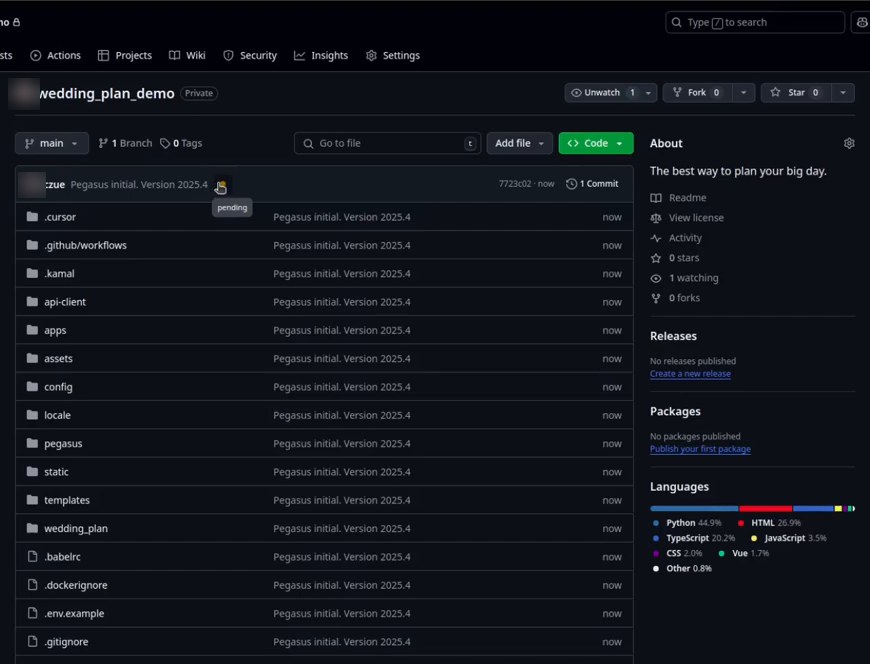The width and height of the screenshot is (870, 664).
Task: View the 0 Tags link
Action: coord(181,143)
